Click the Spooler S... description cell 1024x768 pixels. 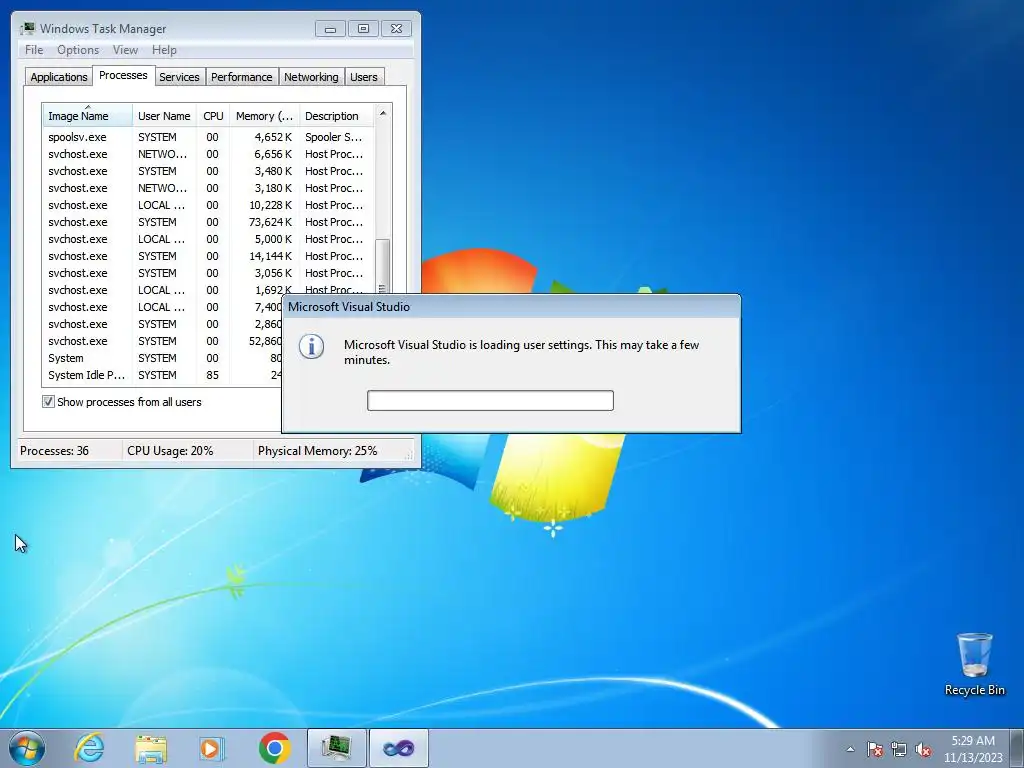point(333,137)
